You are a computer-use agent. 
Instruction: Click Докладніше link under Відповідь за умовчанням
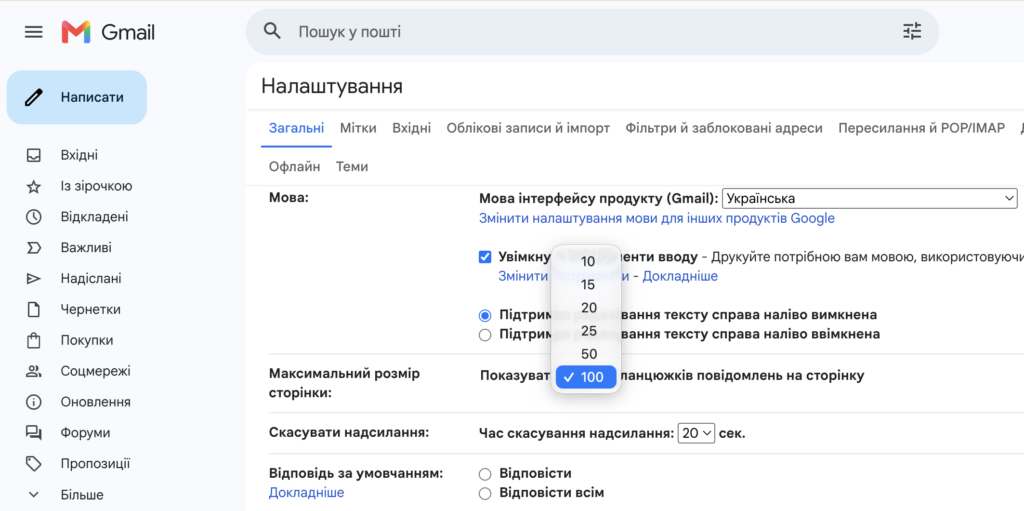[x=306, y=492]
